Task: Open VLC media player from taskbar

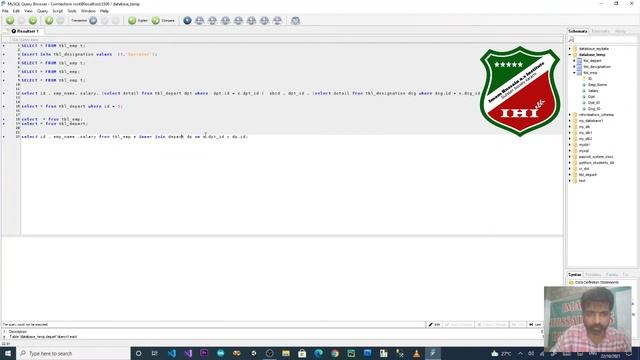Action: click(416, 353)
